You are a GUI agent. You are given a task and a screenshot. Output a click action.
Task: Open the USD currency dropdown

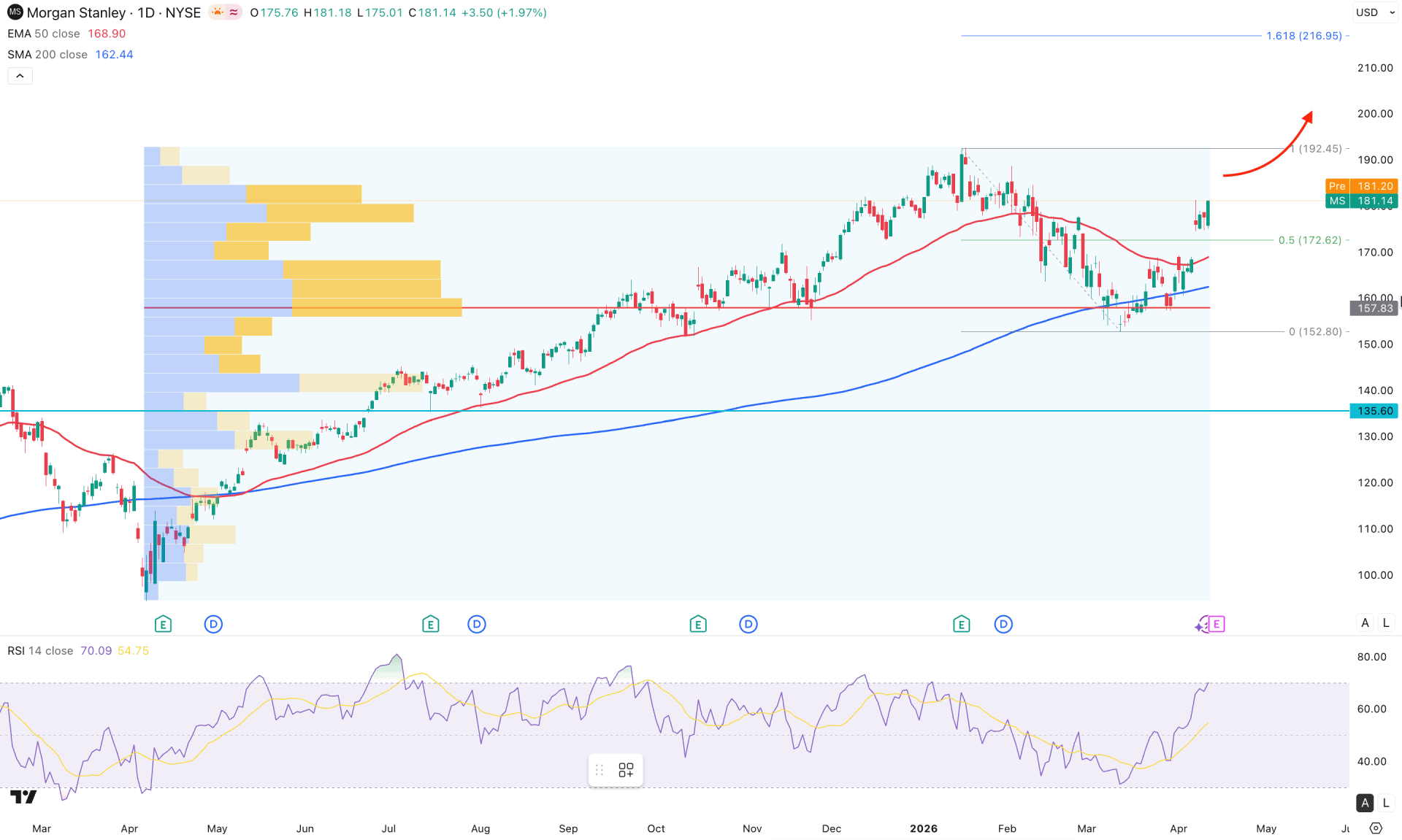click(1376, 12)
